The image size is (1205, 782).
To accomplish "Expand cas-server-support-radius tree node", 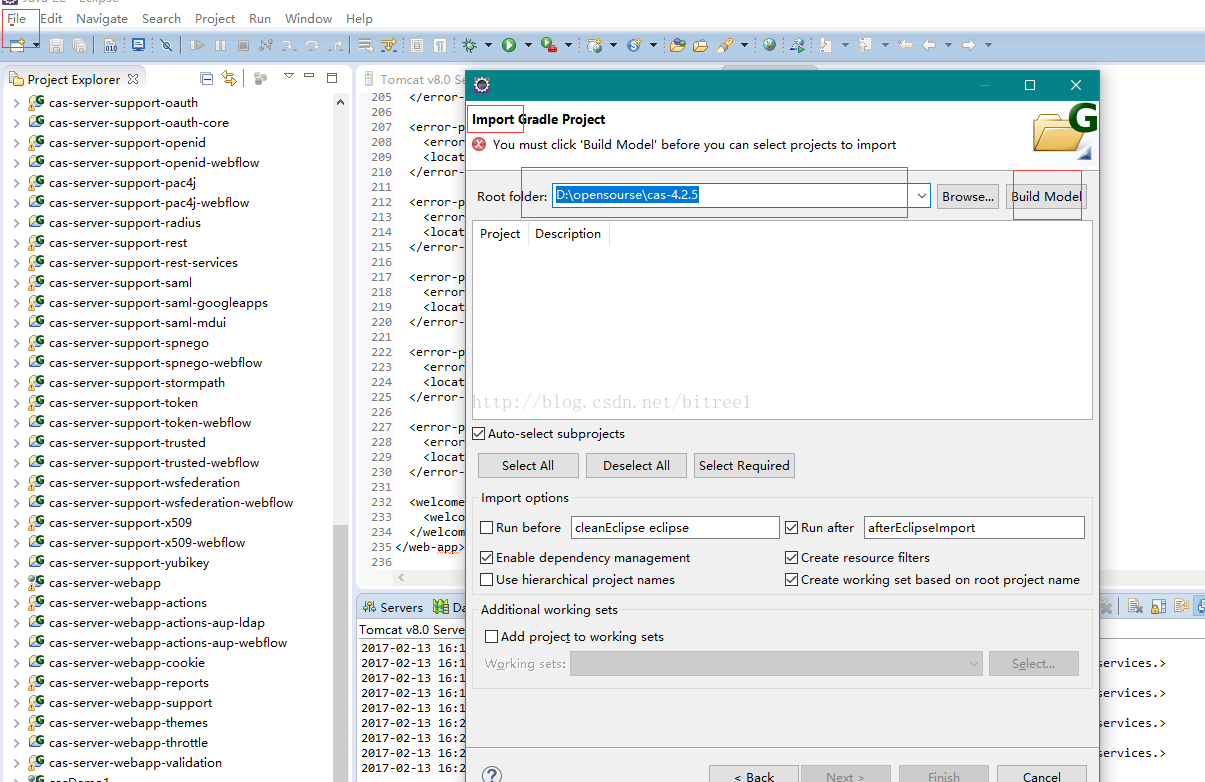I will pos(15,223).
